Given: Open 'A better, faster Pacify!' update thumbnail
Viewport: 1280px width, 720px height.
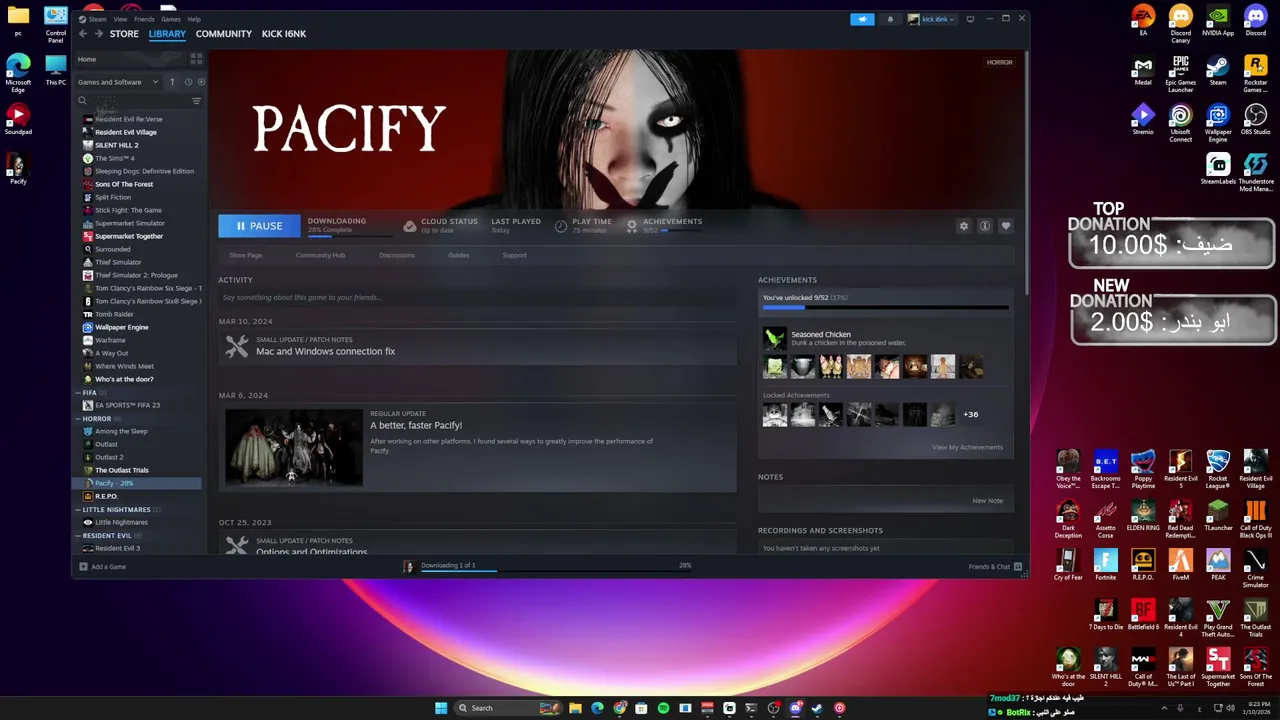Looking at the screenshot, I should click(294, 446).
